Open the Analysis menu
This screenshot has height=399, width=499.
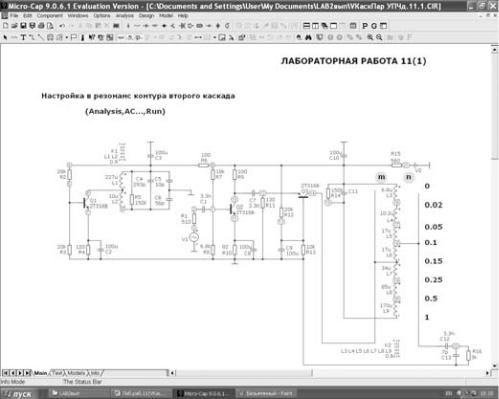coord(125,16)
